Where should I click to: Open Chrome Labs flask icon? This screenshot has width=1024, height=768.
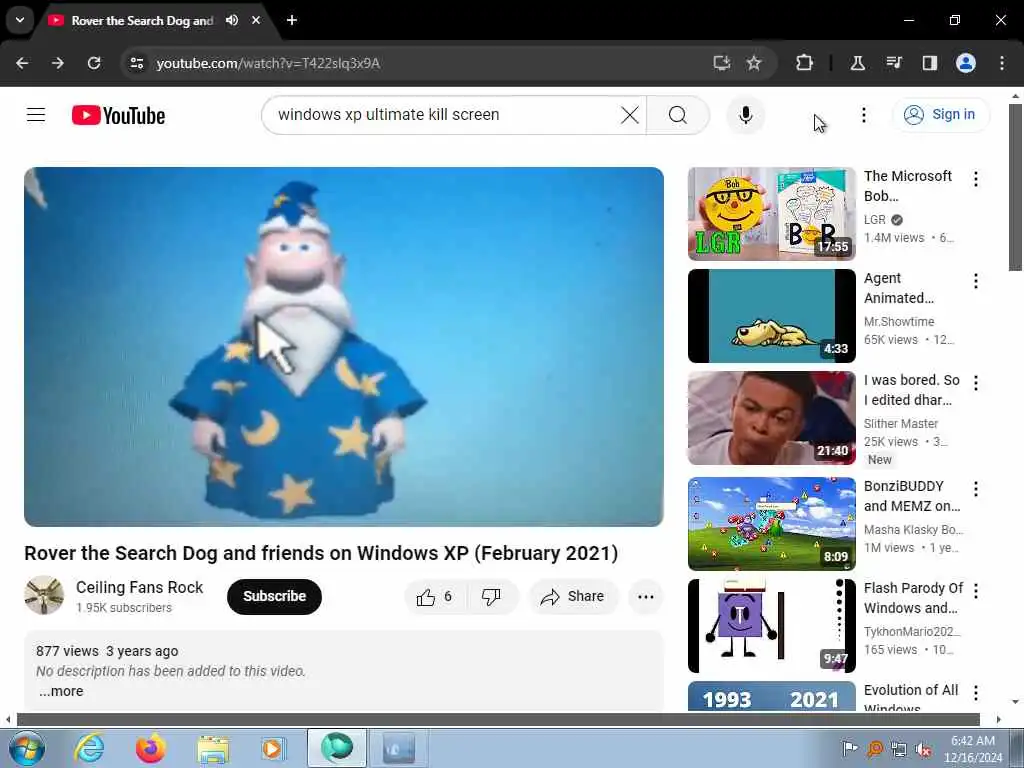click(x=857, y=63)
